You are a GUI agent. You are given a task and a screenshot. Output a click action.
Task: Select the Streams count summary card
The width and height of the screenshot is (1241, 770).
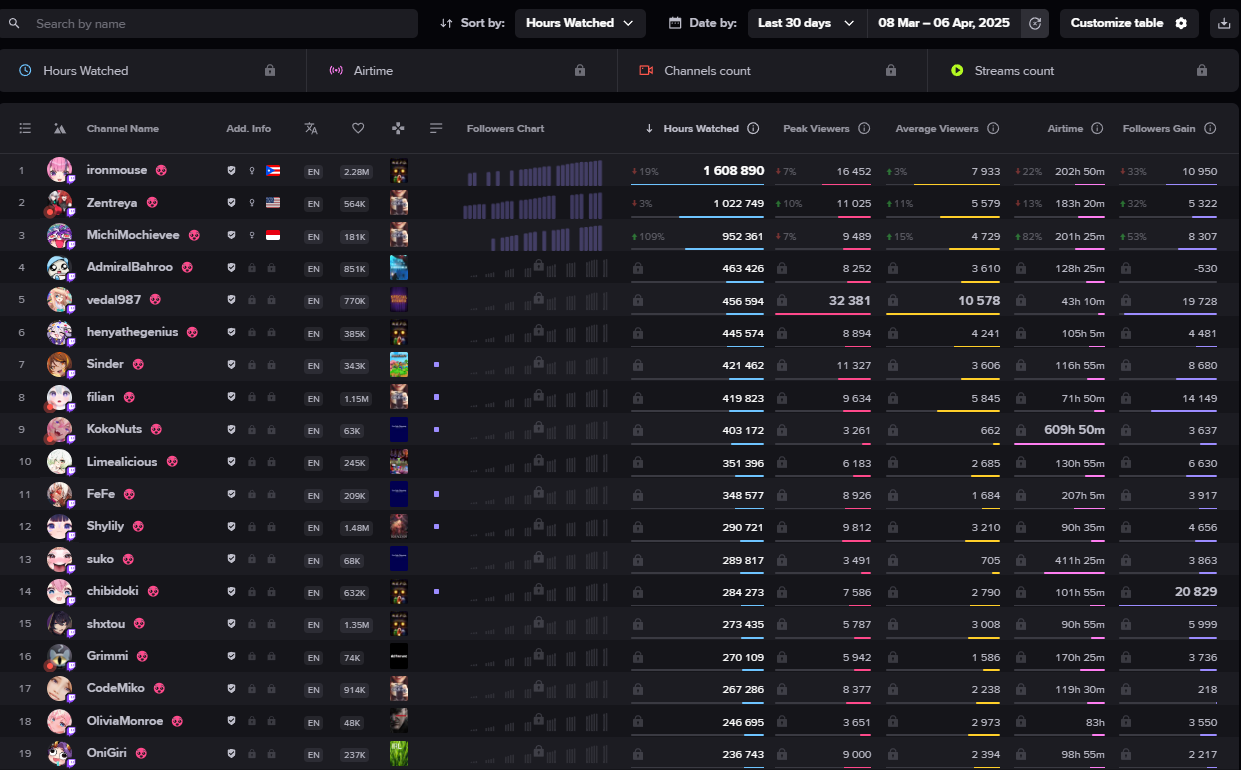coord(1084,71)
